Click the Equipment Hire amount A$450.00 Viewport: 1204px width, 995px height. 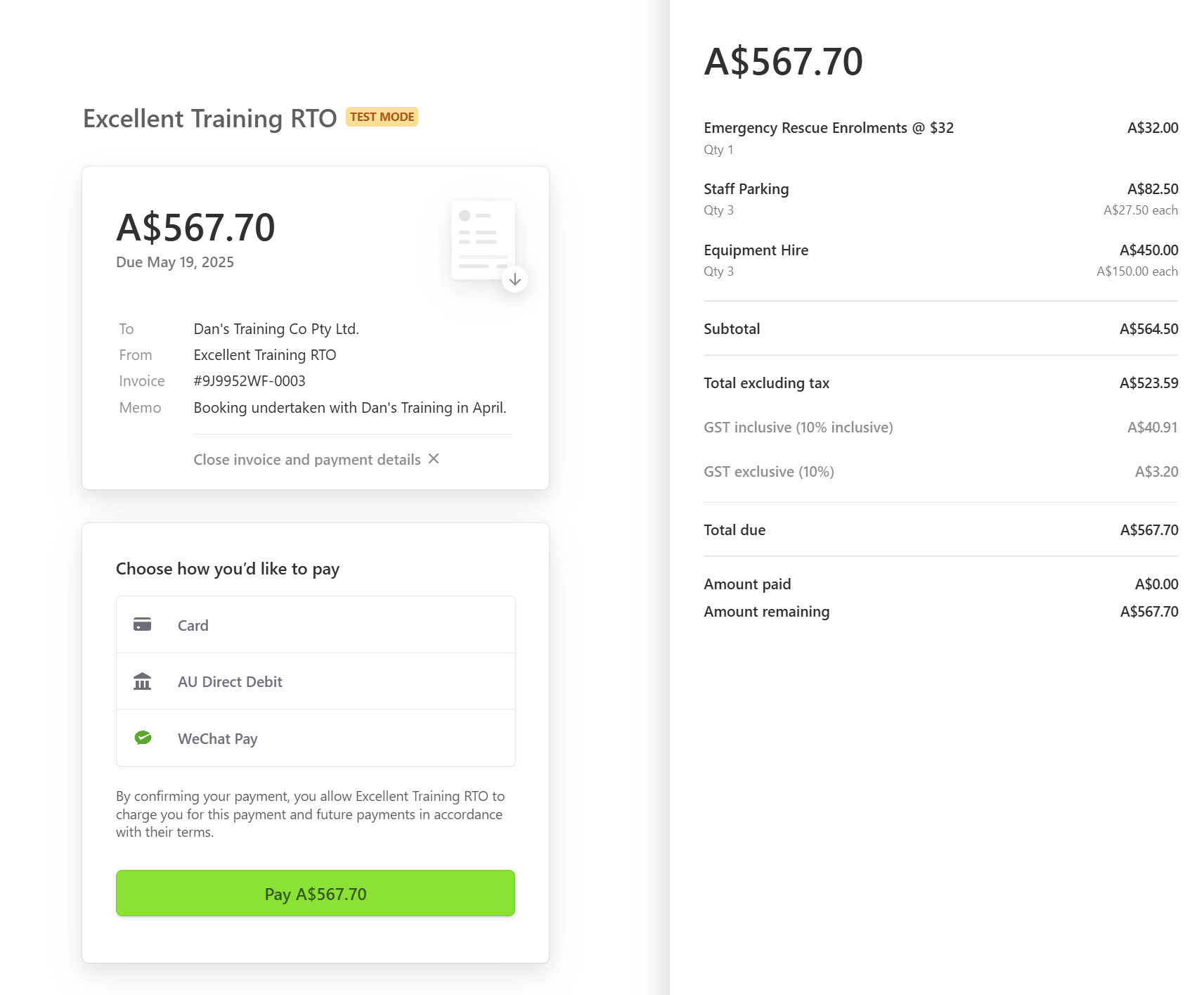pyautogui.click(x=1149, y=250)
